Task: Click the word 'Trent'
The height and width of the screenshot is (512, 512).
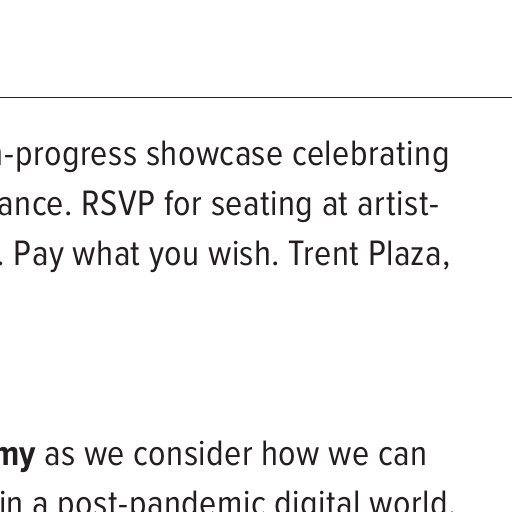Action: (x=323, y=254)
